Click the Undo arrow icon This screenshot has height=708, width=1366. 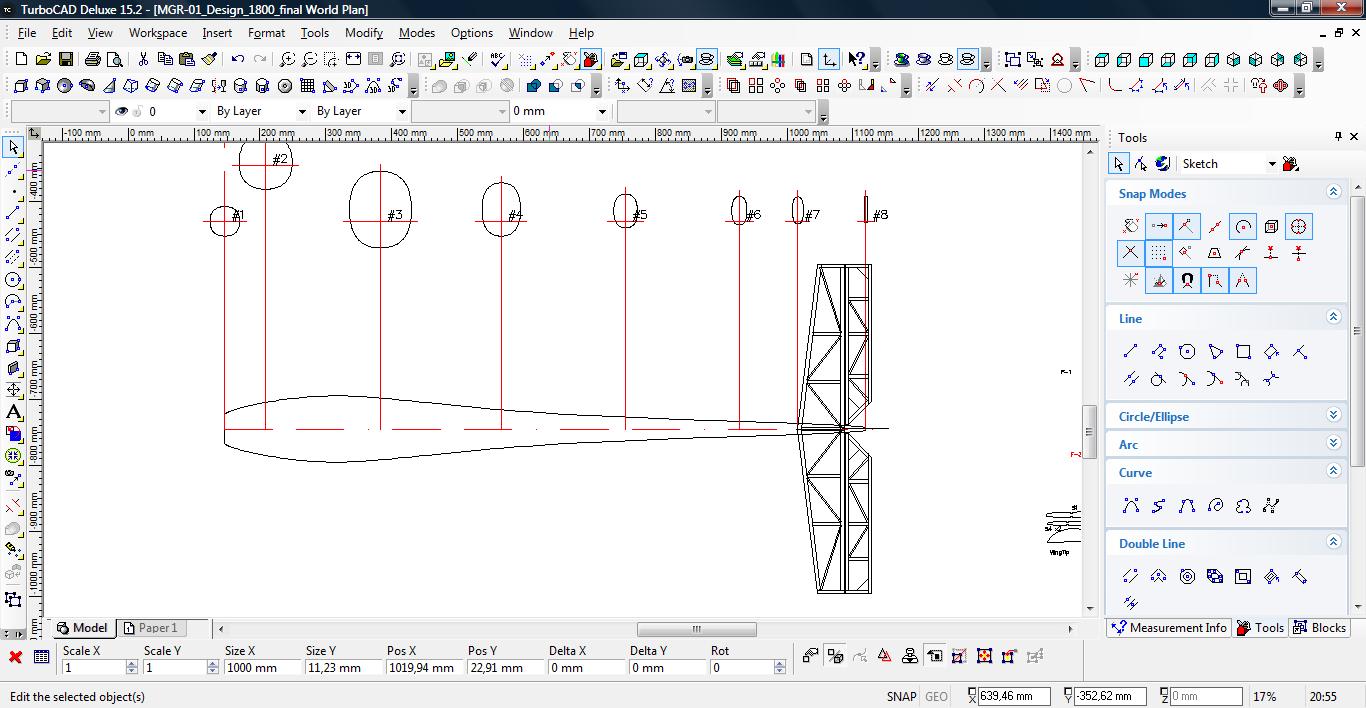(238, 60)
